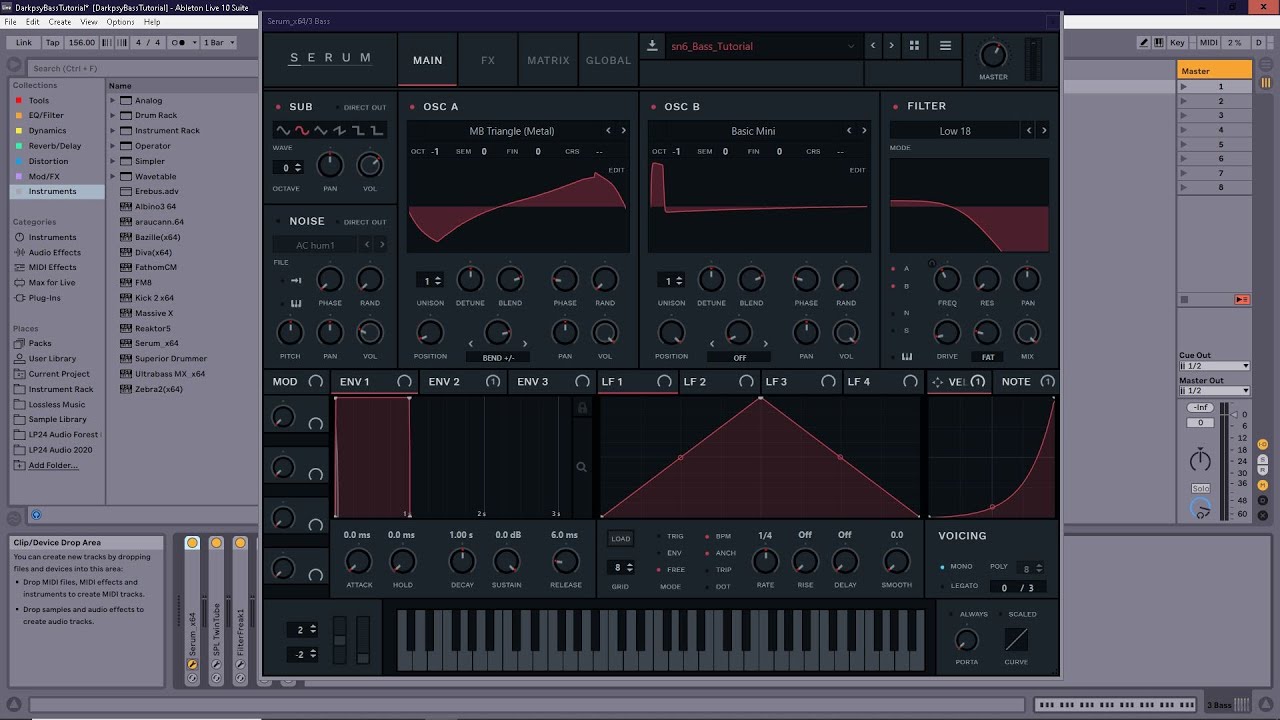Click the ENV 2 modulation source drag icon
This screenshot has width=1280, height=720.
click(x=492, y=381)
